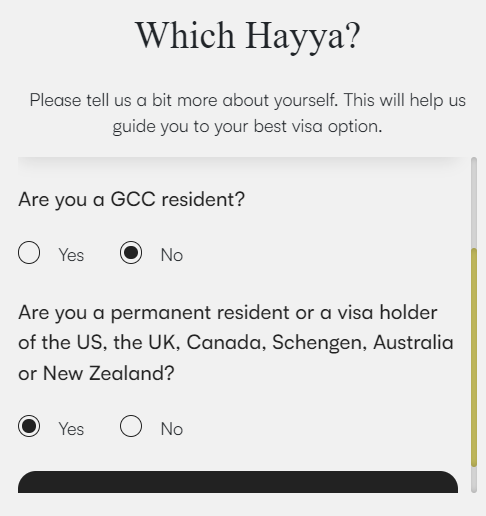This screenshot has width=486, height=516.
Task: Click the Yes label under visa holder question
Action: click(x=71, y=429)
